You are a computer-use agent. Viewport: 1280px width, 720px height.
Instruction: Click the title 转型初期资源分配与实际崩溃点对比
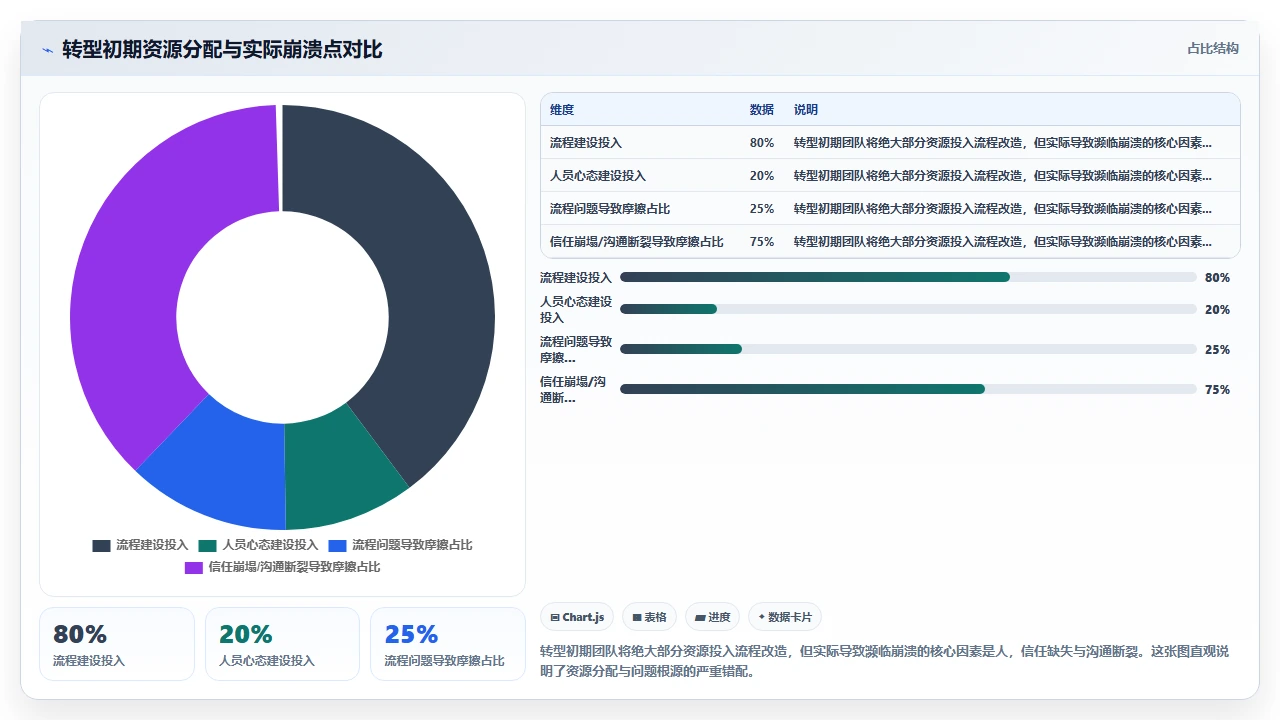point(222,50)
